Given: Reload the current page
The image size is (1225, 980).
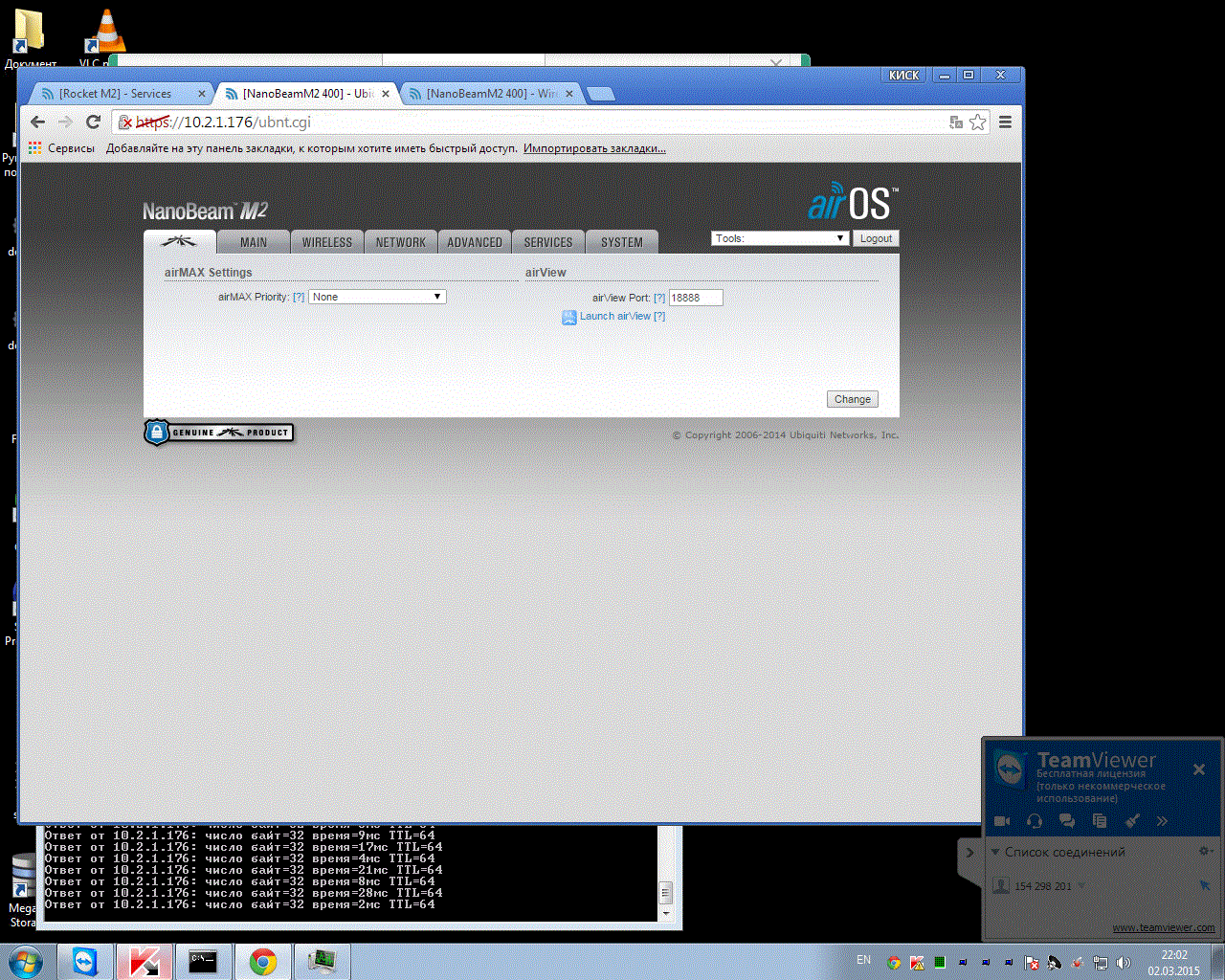Looking at the screenshot, I should [x=93, y=122].
